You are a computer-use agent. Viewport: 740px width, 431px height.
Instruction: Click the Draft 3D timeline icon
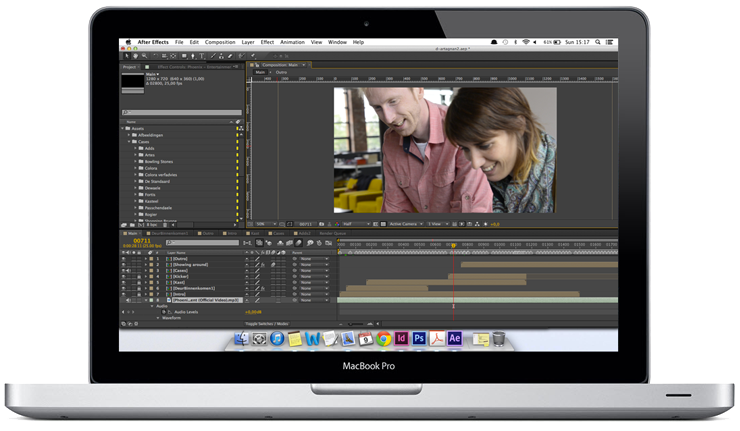268,243
